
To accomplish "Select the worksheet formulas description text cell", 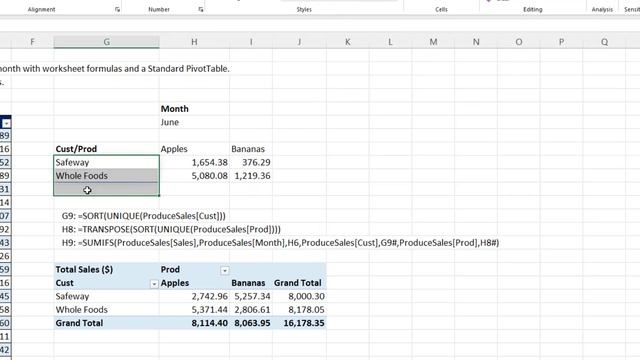I will tap(115, 69).
